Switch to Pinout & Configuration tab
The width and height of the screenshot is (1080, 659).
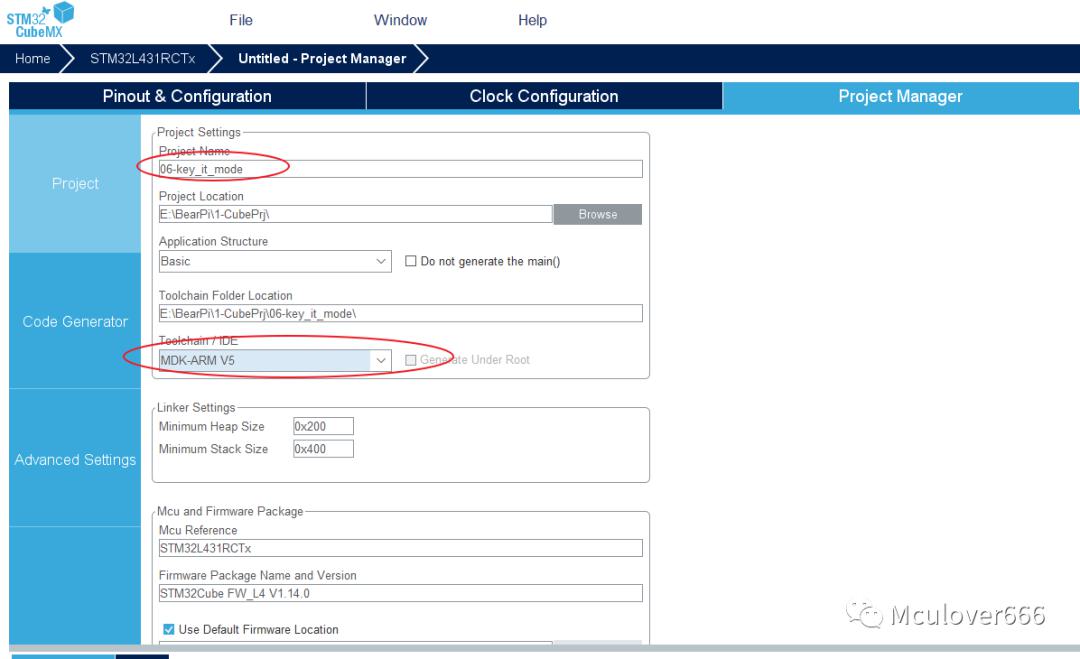pyautogui.click(x=187, y=96)
